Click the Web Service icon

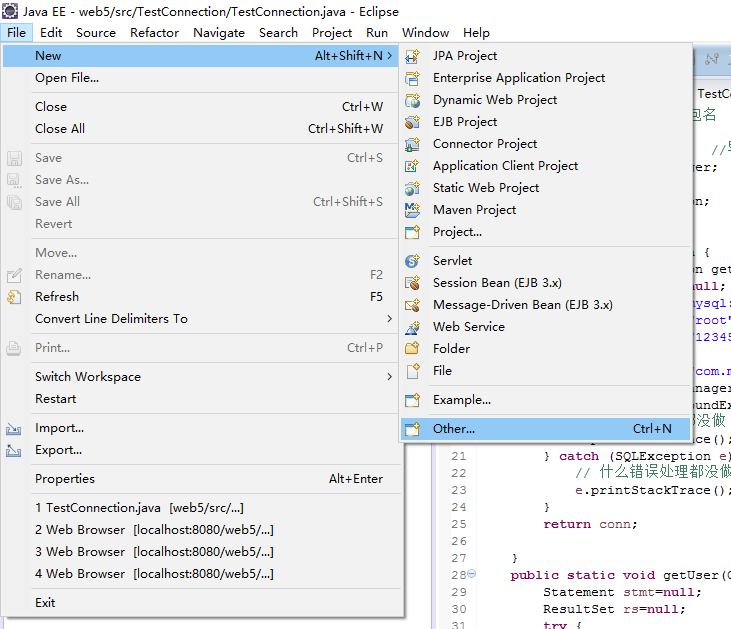pyautogui.click(x=412, y=327)
